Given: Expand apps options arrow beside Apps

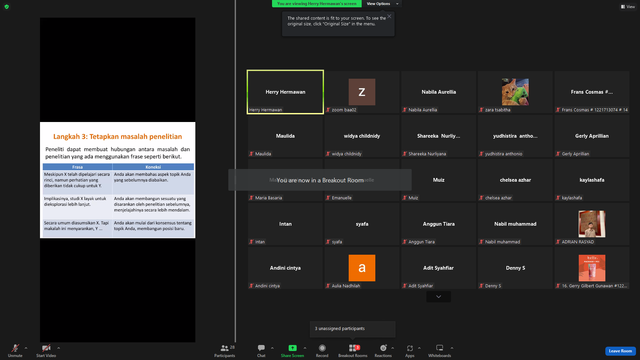Looking at the screenshot, I should [419, 348].
